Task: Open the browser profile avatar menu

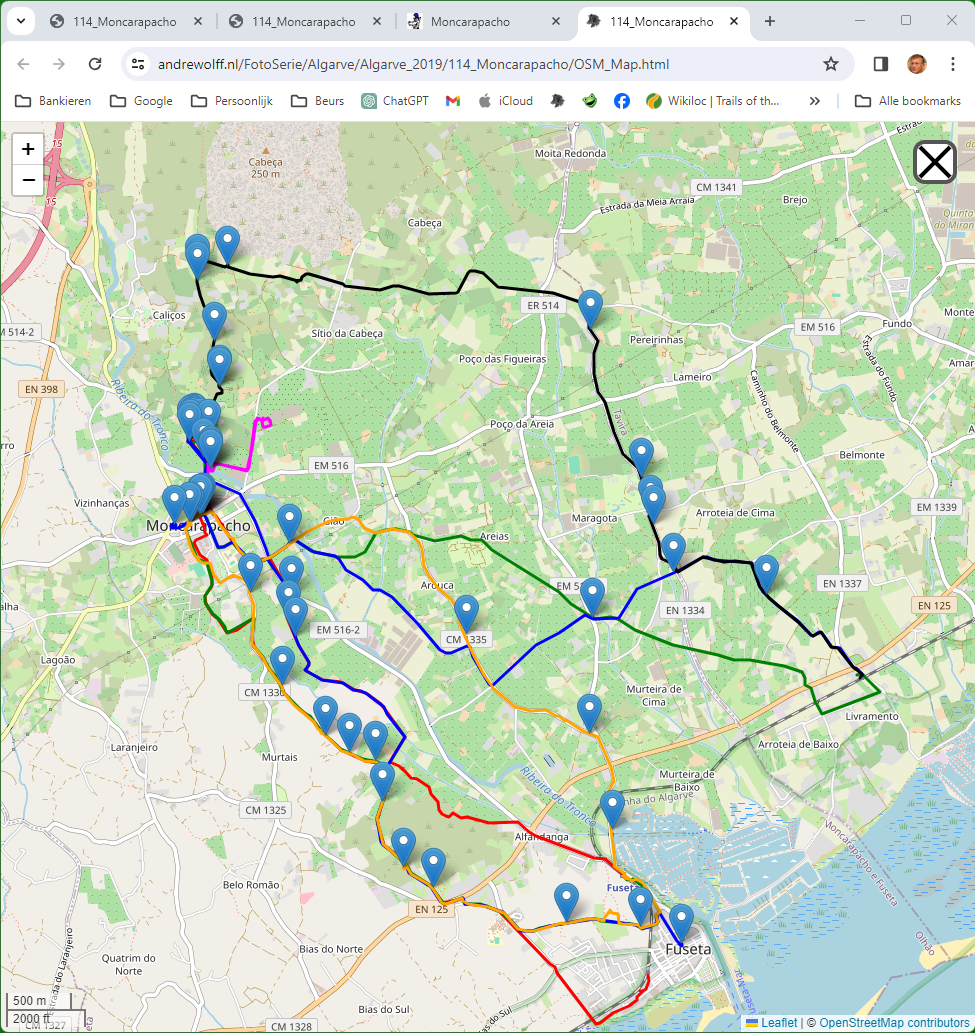Action: click(x=918, y=63)
